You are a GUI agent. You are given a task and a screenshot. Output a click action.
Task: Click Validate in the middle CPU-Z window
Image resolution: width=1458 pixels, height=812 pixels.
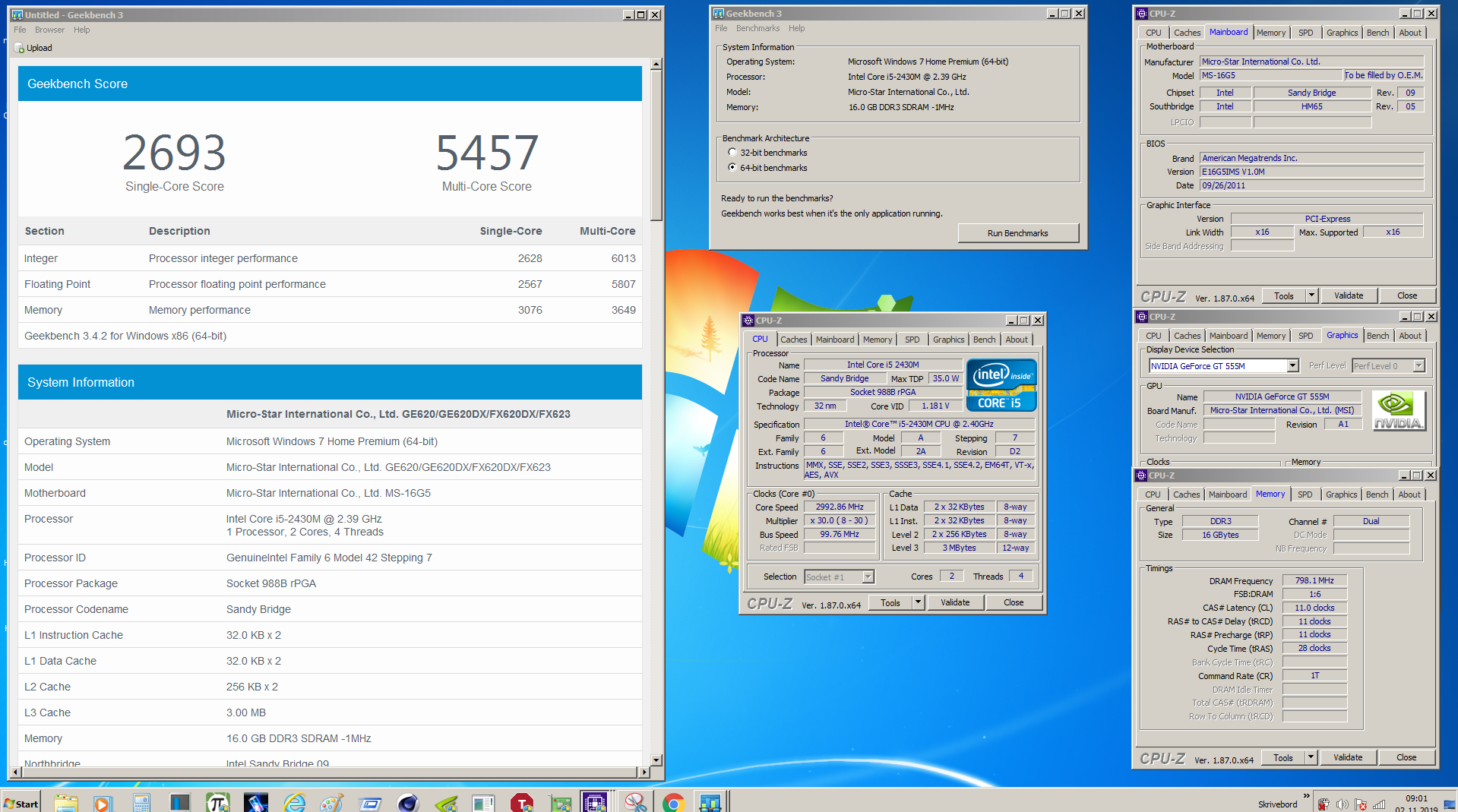click(955, 602)
